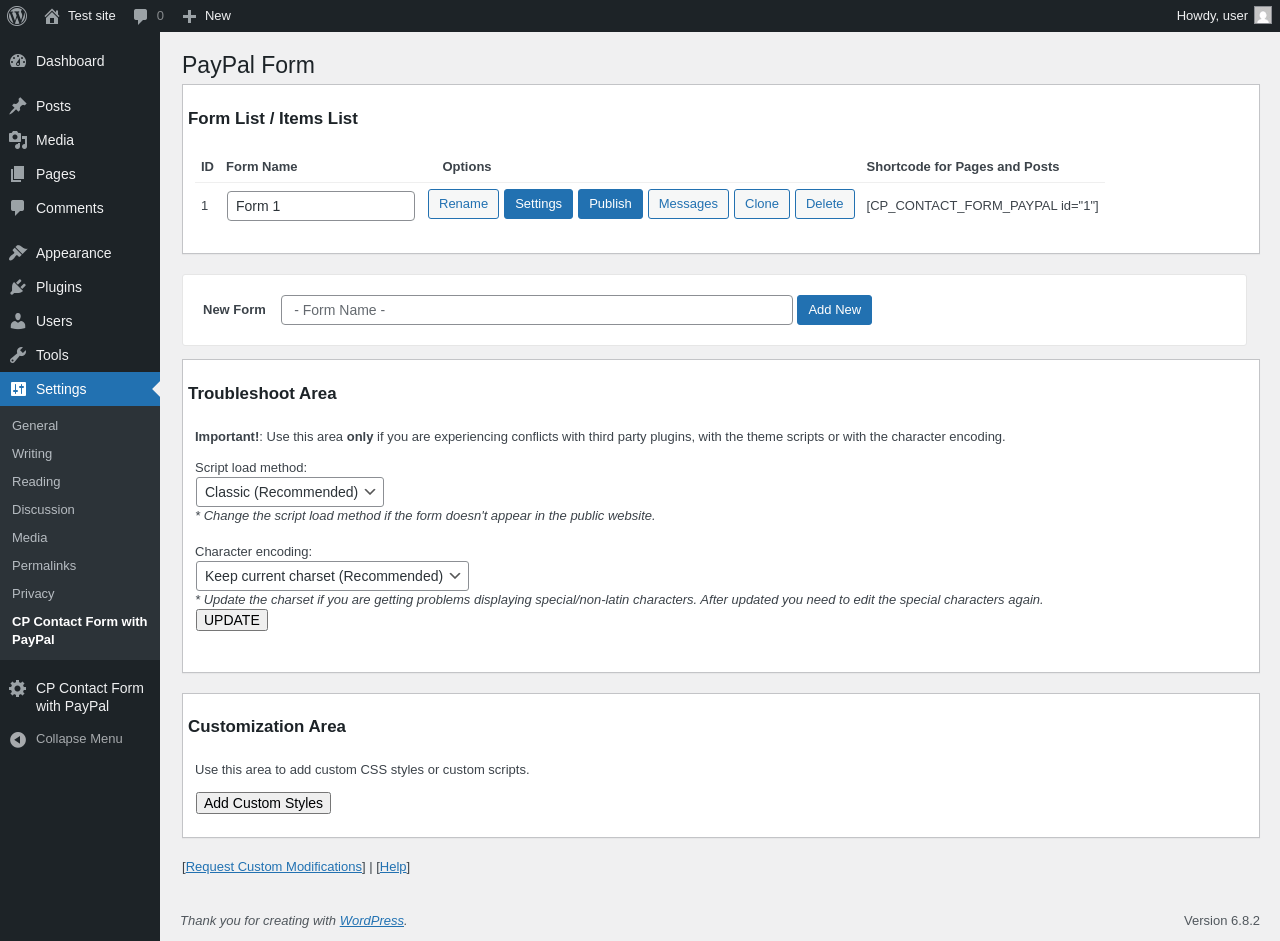Screen dimensions: 1280x941
Task: Open the Script load method dropdown
Action: [x=290, y=492]
